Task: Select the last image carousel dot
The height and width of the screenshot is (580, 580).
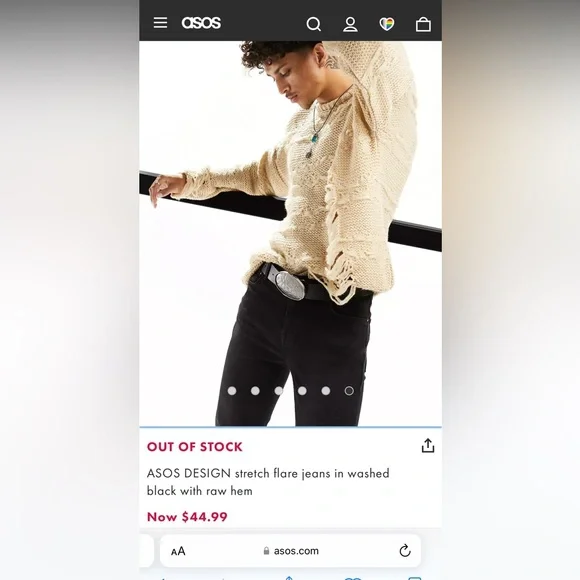Action: [349, 391]
